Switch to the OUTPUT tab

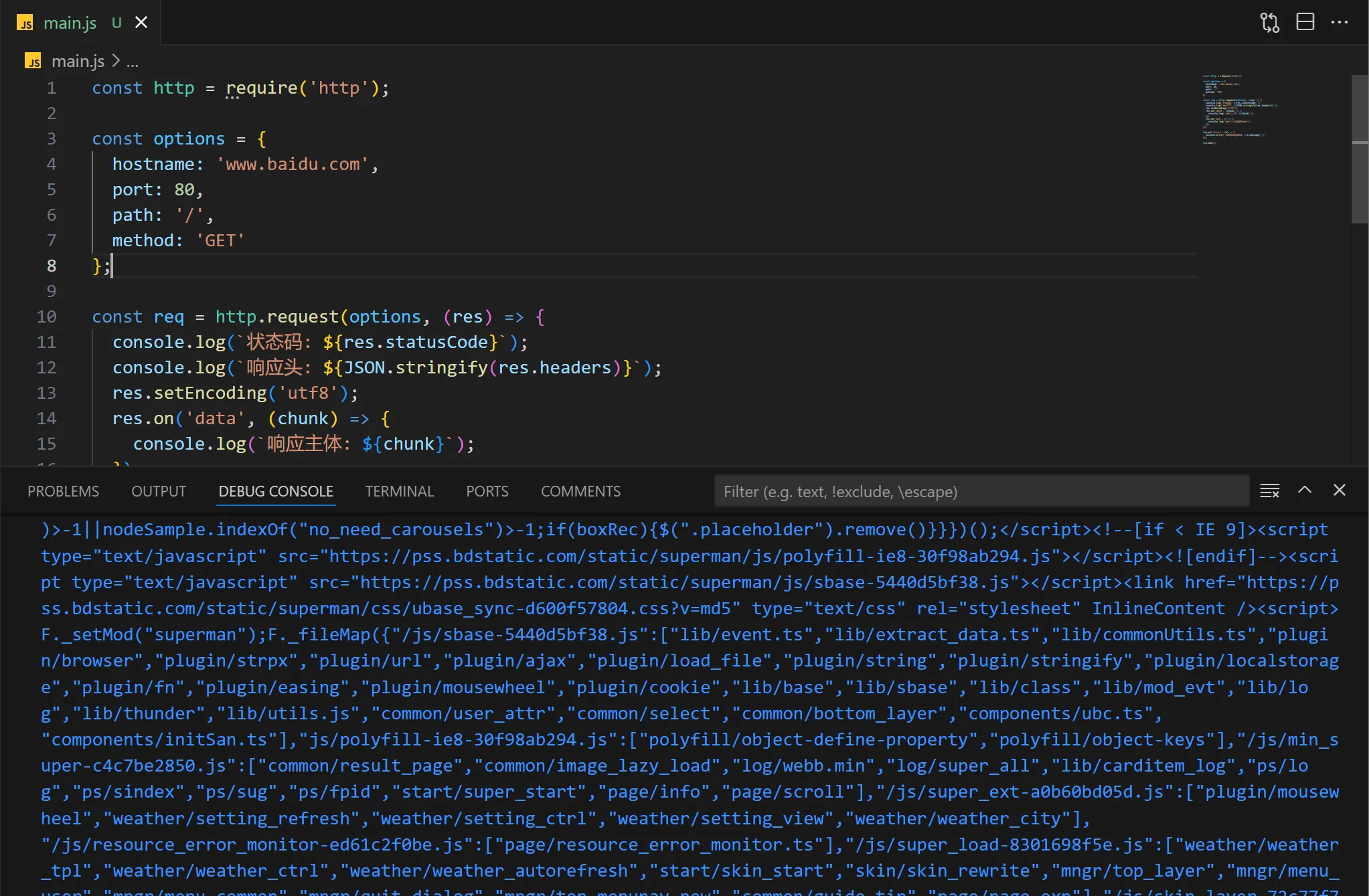[x=159, y=491]
